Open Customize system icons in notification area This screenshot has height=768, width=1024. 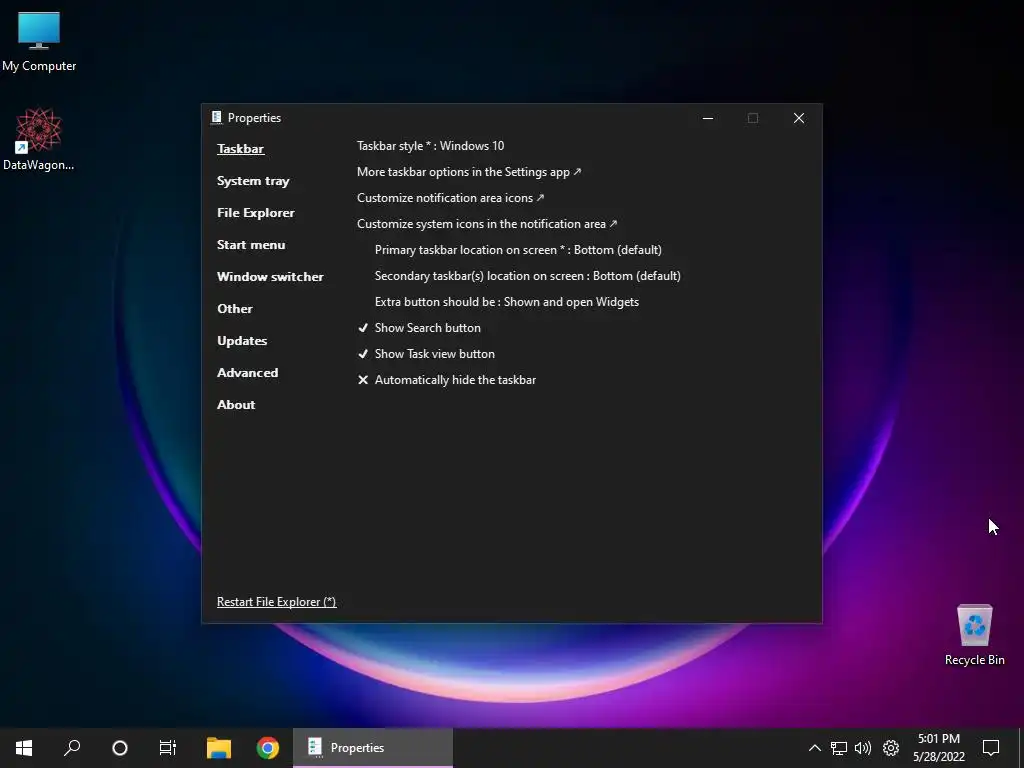pyautogui.click(x=487, y=224)
